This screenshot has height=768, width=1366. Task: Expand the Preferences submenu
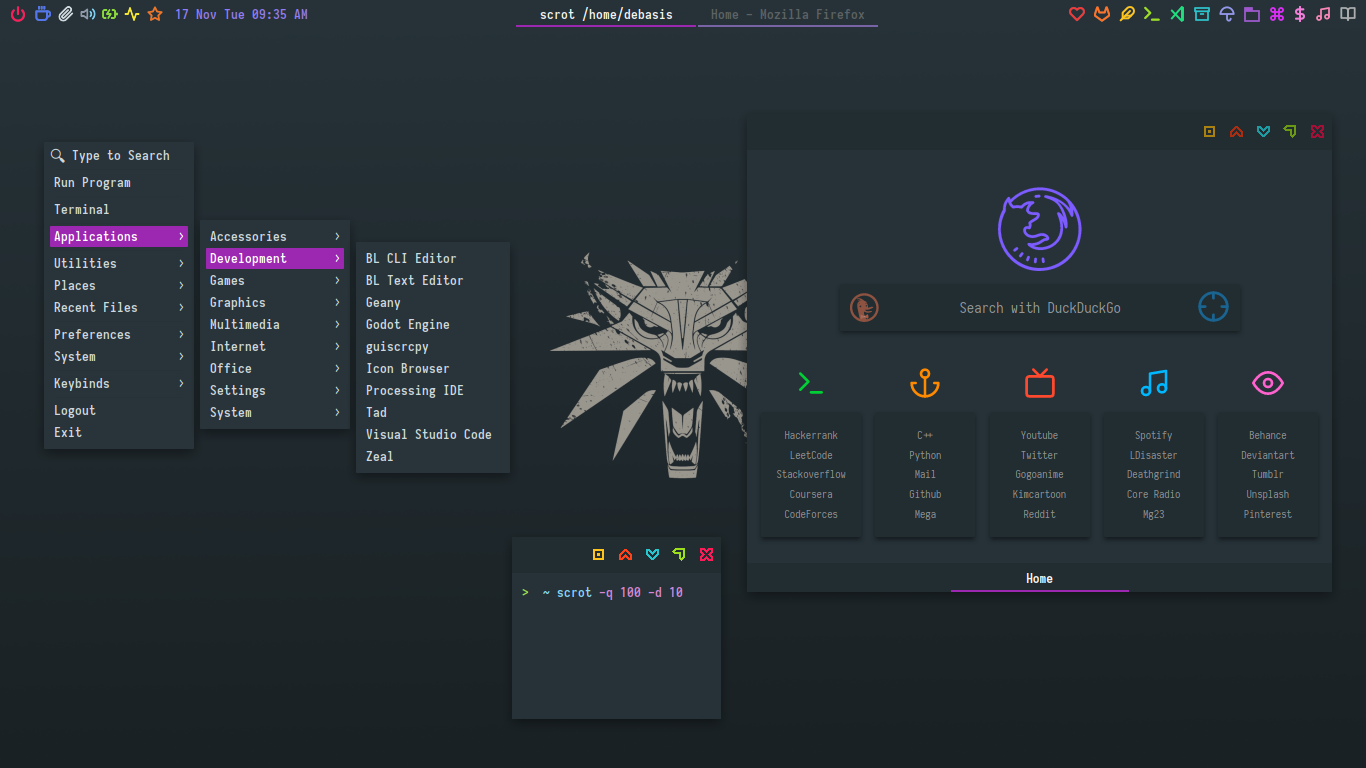coord(119,334)
